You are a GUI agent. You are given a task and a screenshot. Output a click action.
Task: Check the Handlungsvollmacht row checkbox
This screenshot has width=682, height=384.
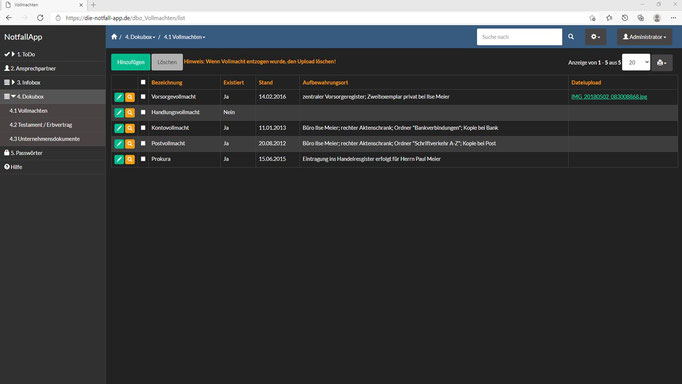coord(143,112)
